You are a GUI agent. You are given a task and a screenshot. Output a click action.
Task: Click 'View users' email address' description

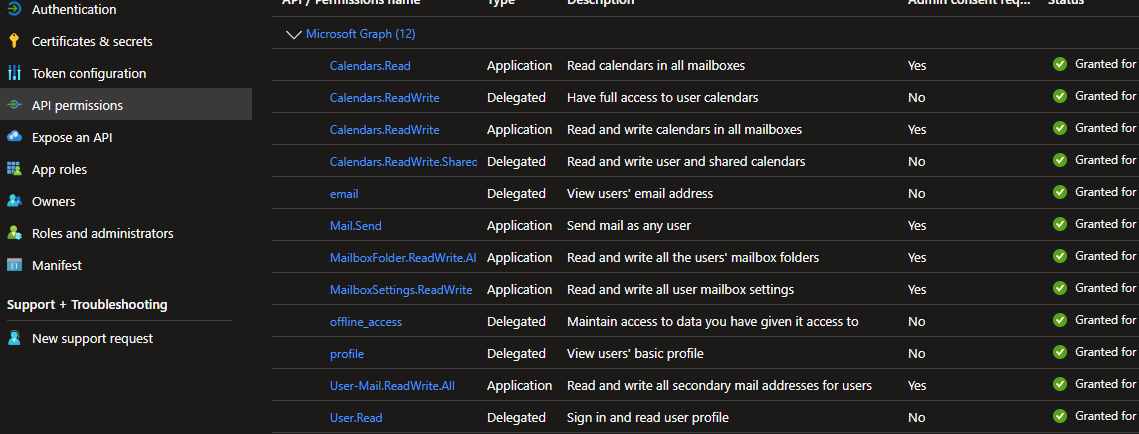639,193
